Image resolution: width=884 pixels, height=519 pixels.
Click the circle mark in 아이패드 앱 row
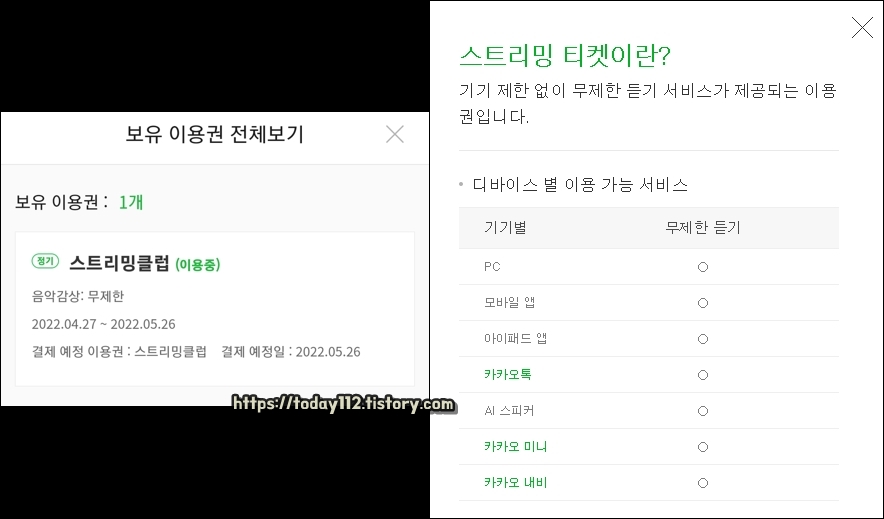point(702,339)
